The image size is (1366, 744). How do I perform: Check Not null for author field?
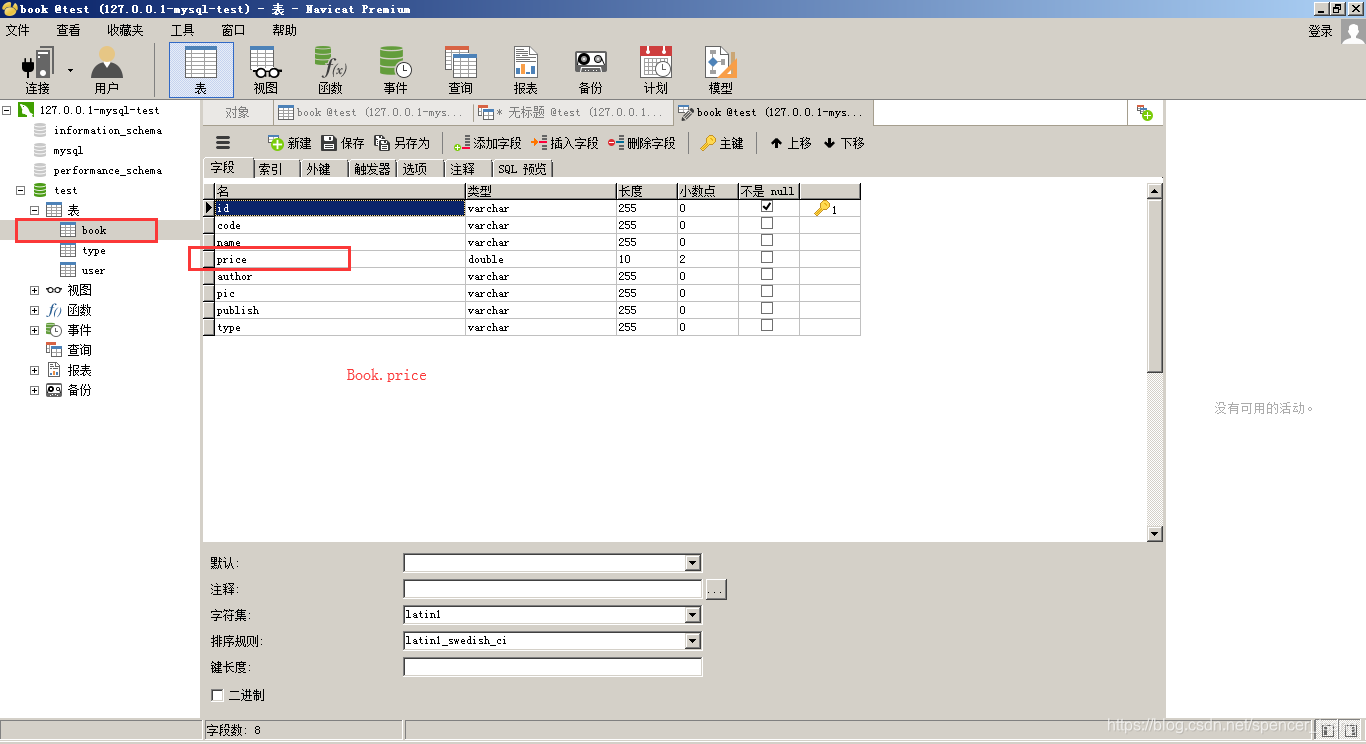pos(767,274)
